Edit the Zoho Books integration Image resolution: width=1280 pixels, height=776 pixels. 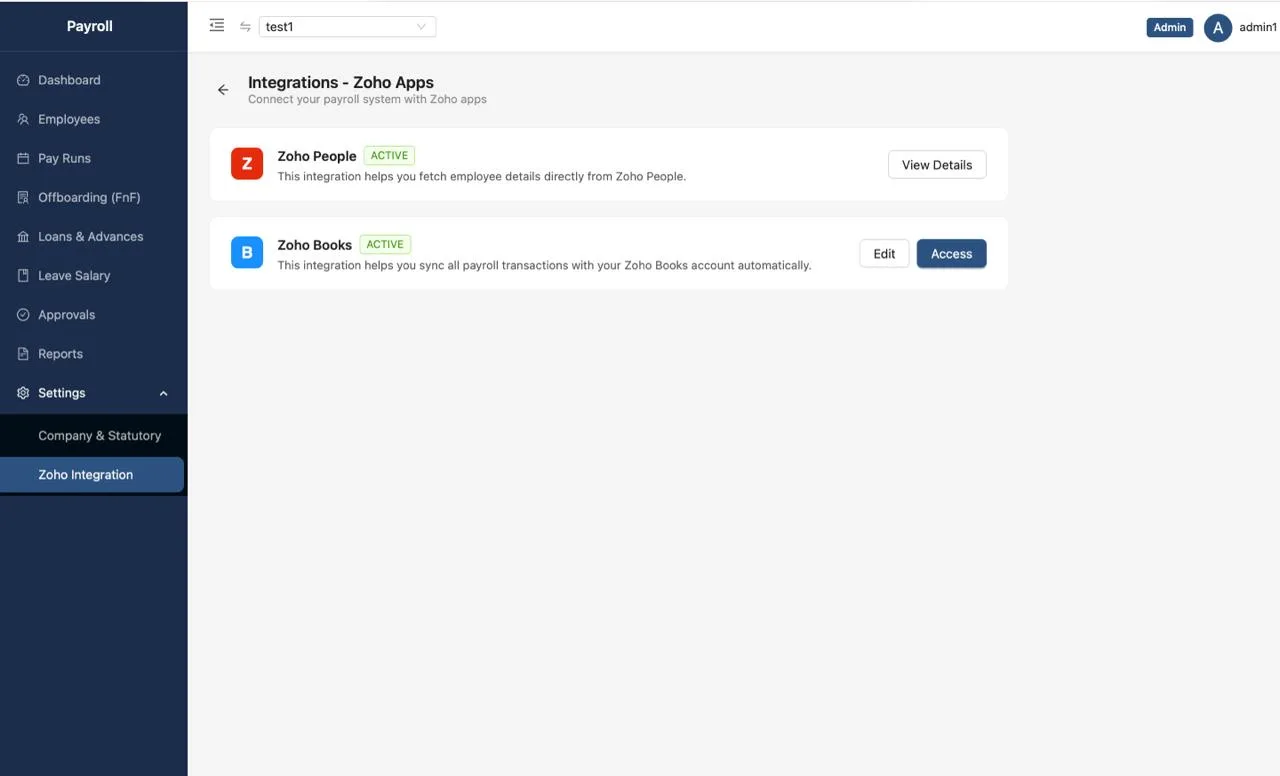click(884, 254)
